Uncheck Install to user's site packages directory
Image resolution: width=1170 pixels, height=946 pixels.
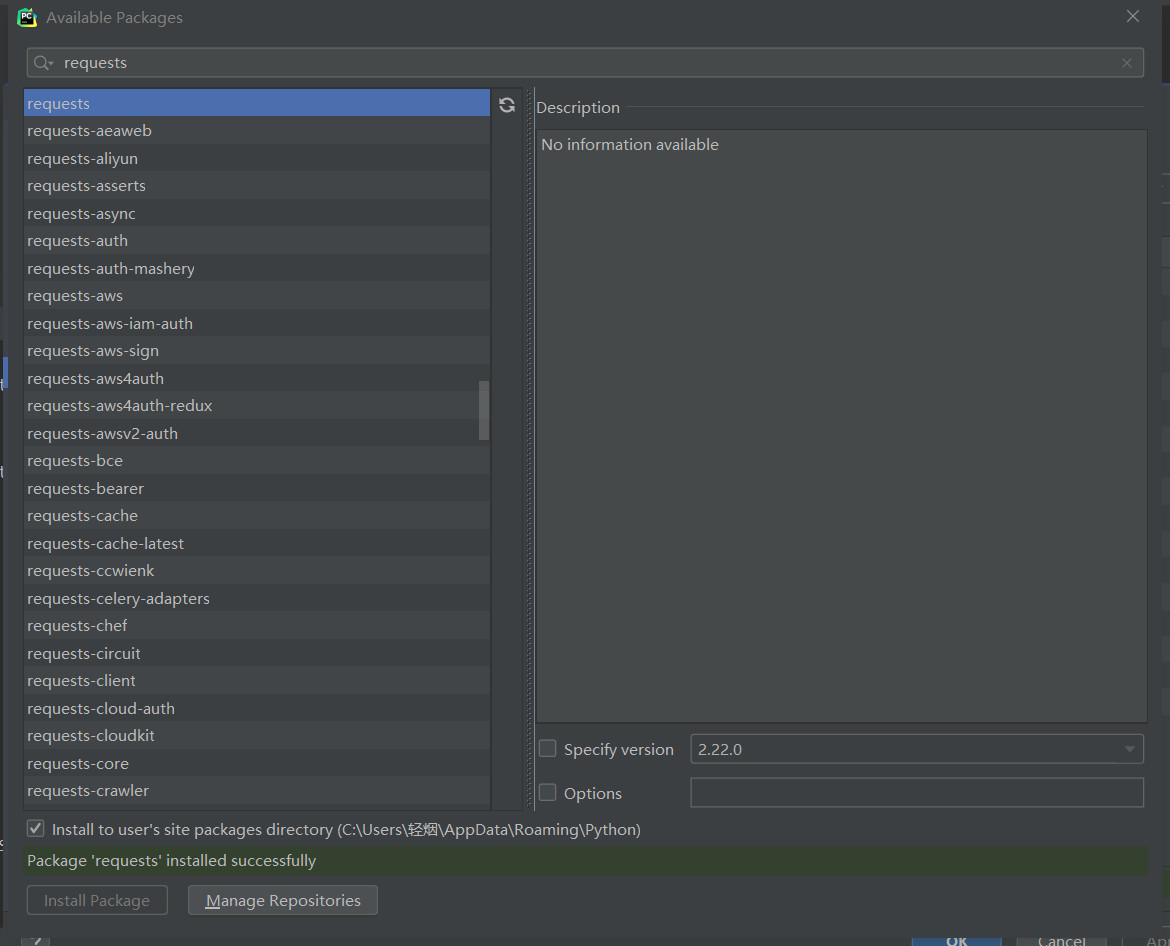click(x=36, y=829)
